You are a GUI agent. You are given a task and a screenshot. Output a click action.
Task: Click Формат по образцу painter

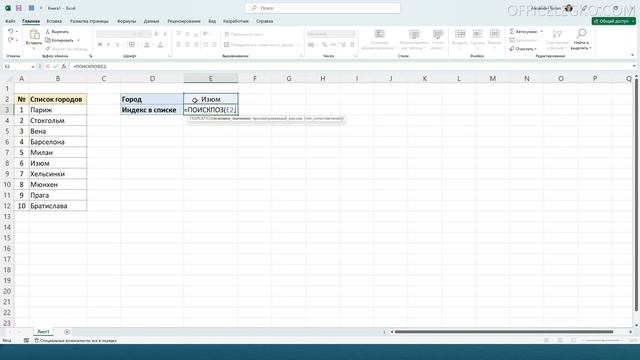tap(67, 49)
